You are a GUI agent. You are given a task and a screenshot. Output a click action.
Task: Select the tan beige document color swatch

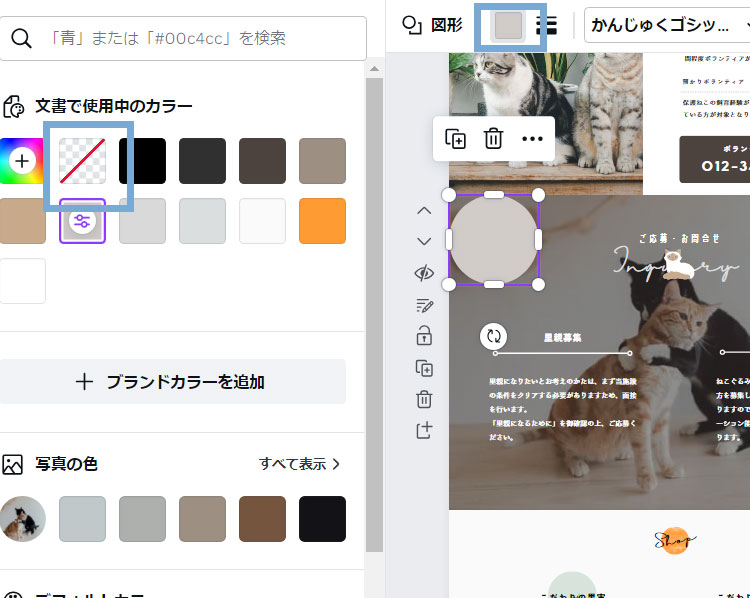22,221
